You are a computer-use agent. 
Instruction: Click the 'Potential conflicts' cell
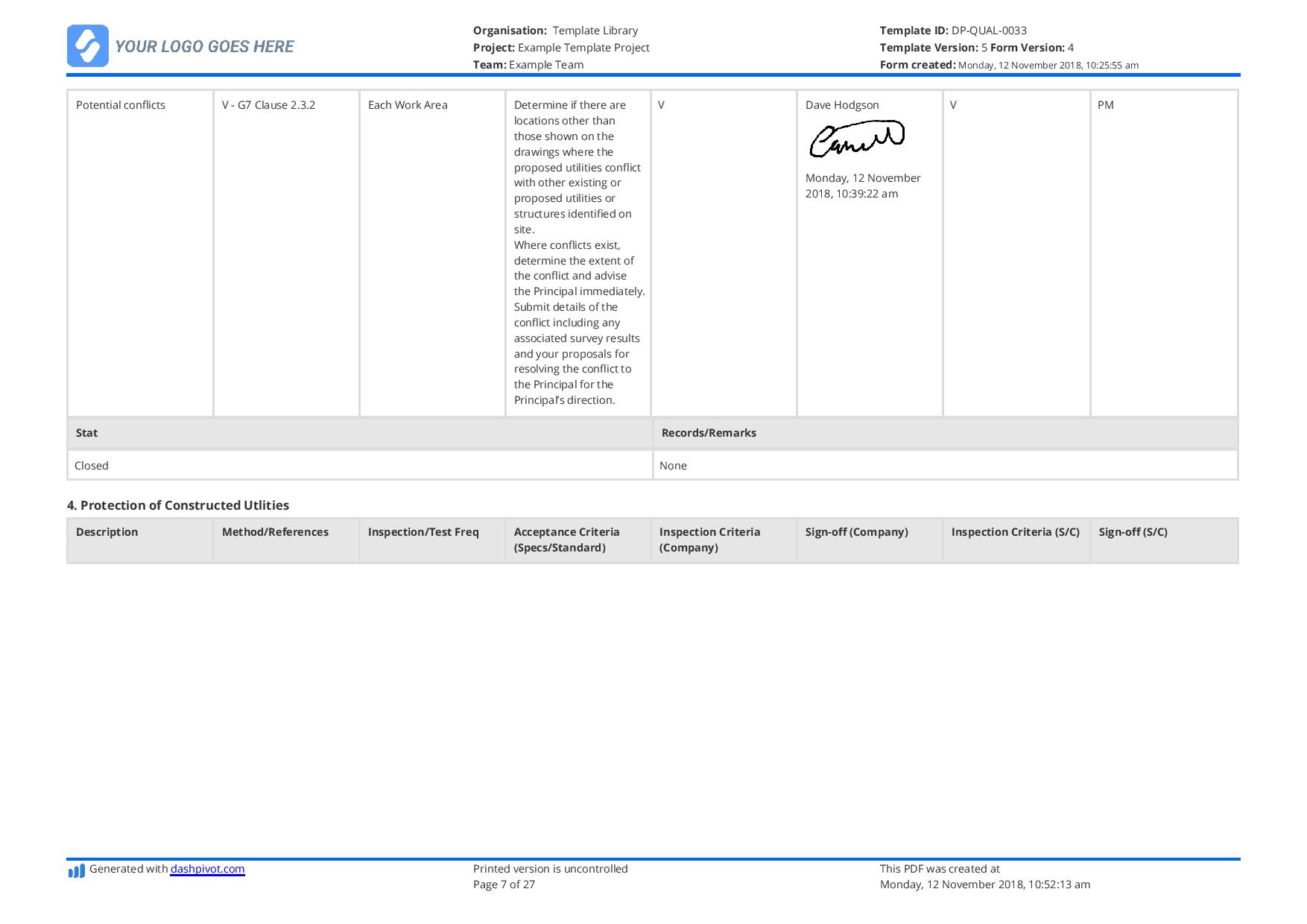tap(140, 253)
